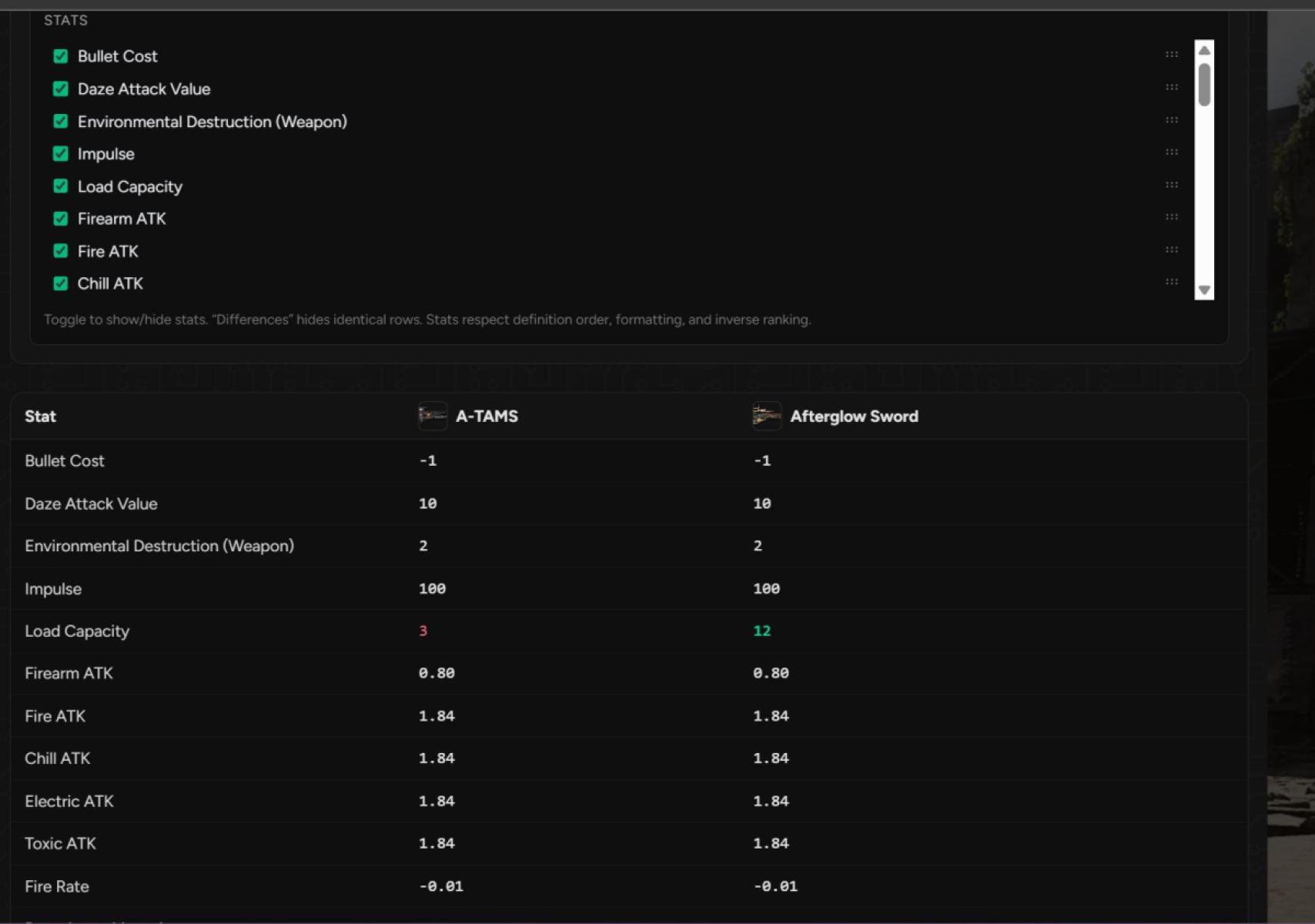Uncheck the Impulse stat
Image resolution: width=1315 pixels, height=924 pixels.
tap(61, 153)
